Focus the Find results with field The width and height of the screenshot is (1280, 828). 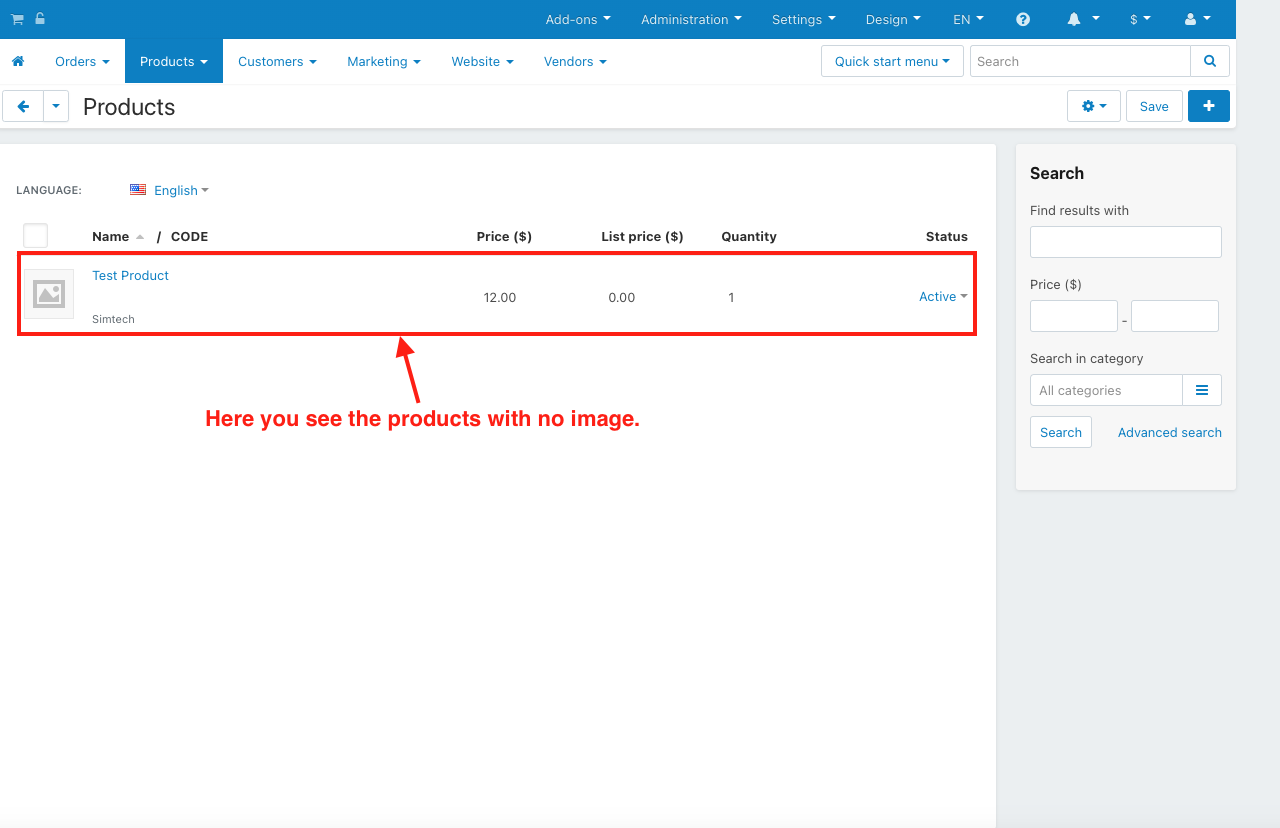1126,242
